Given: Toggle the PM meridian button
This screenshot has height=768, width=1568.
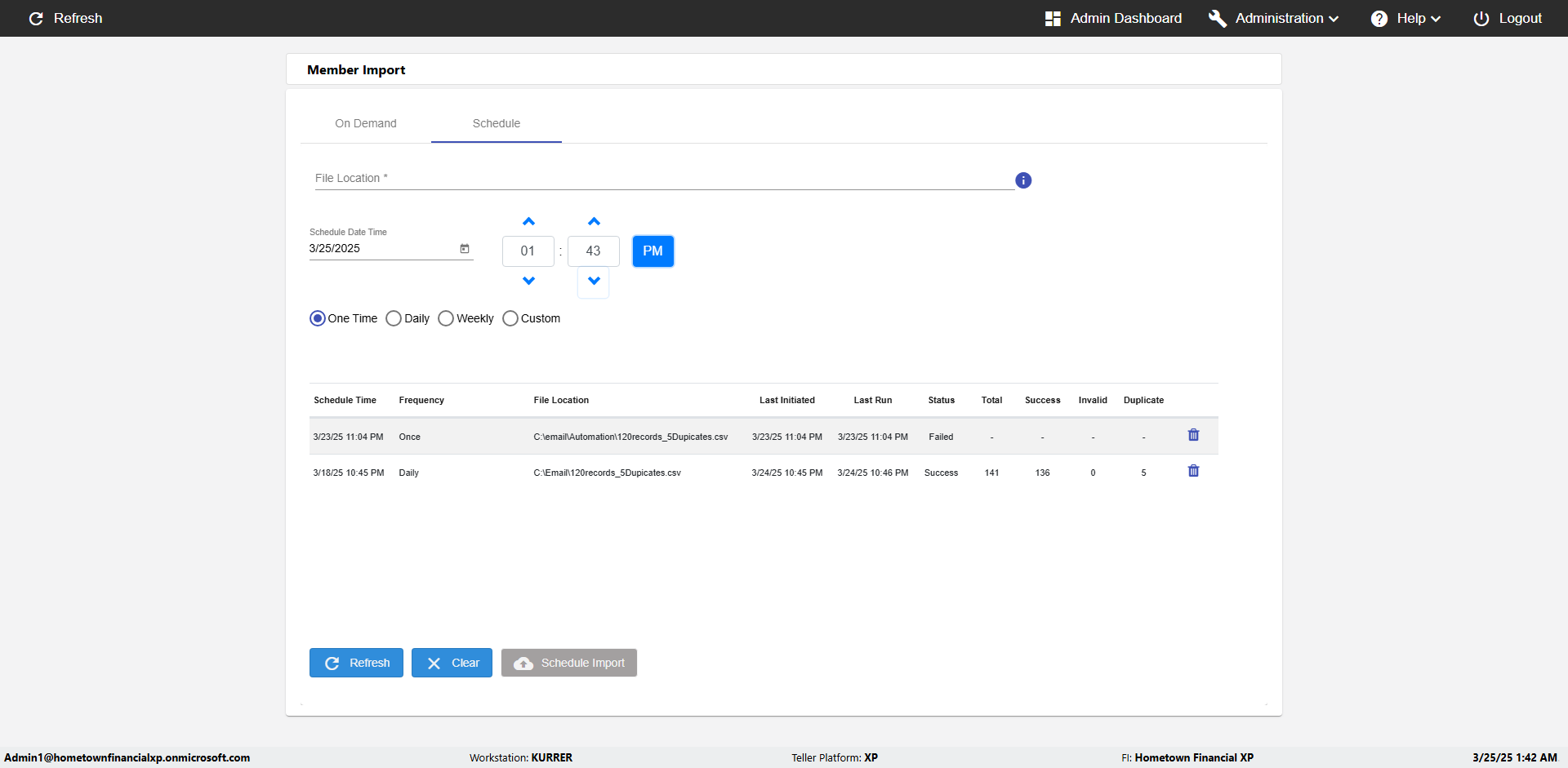Looking at the screenshot, I should (x=653, y=251).
